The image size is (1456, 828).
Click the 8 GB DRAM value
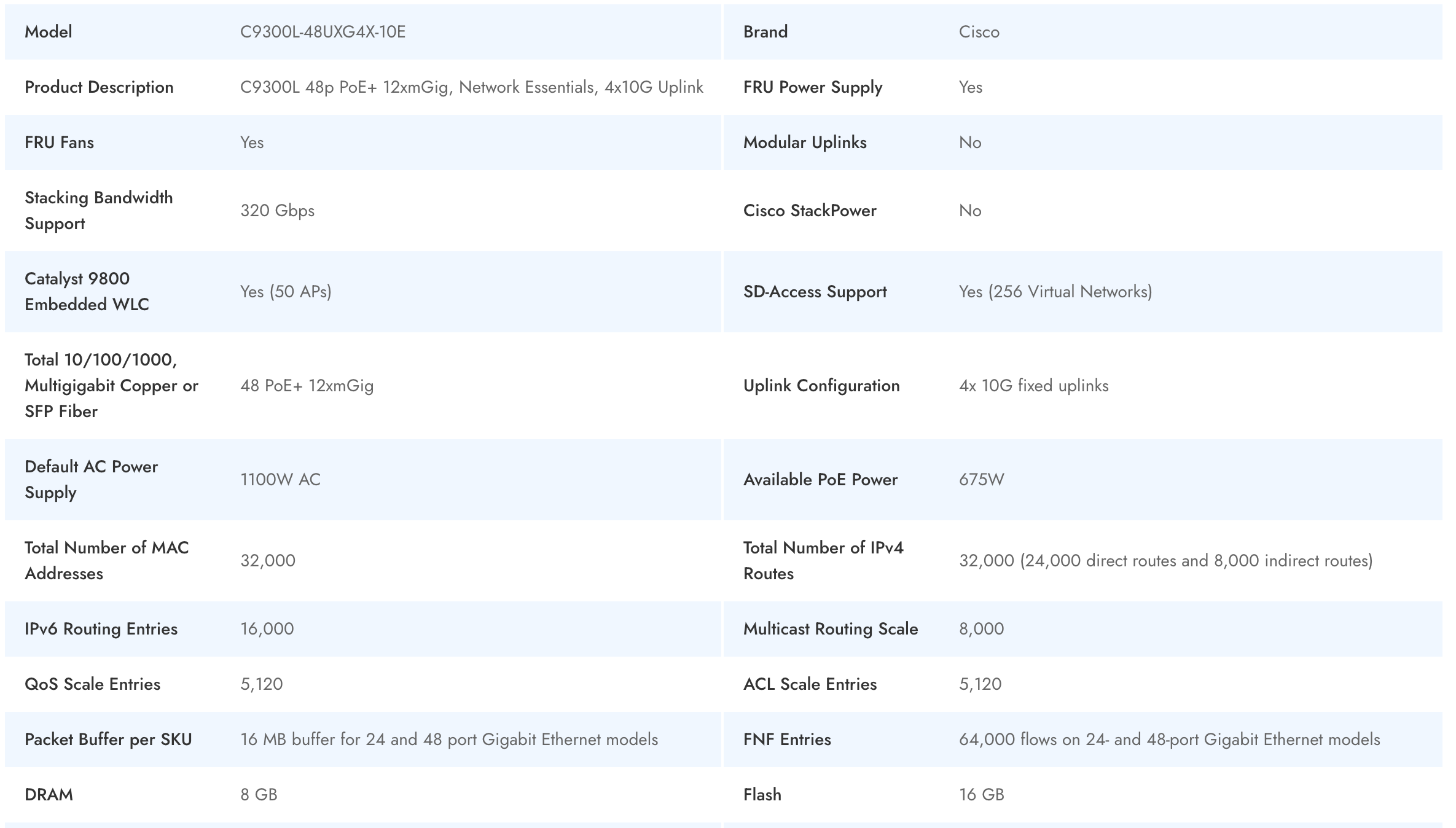pos(259,795)
